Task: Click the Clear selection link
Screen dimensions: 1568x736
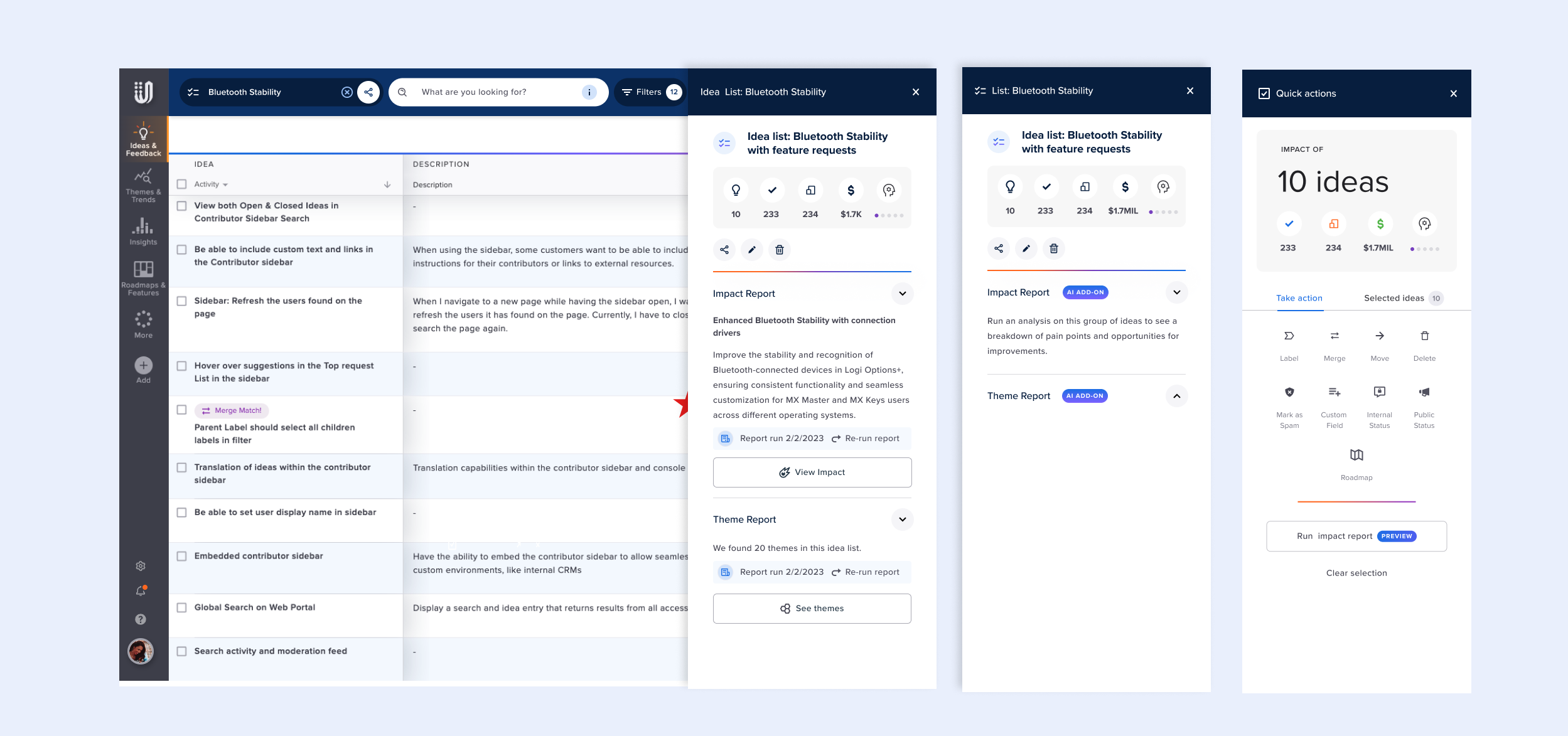Action: 1356,573
